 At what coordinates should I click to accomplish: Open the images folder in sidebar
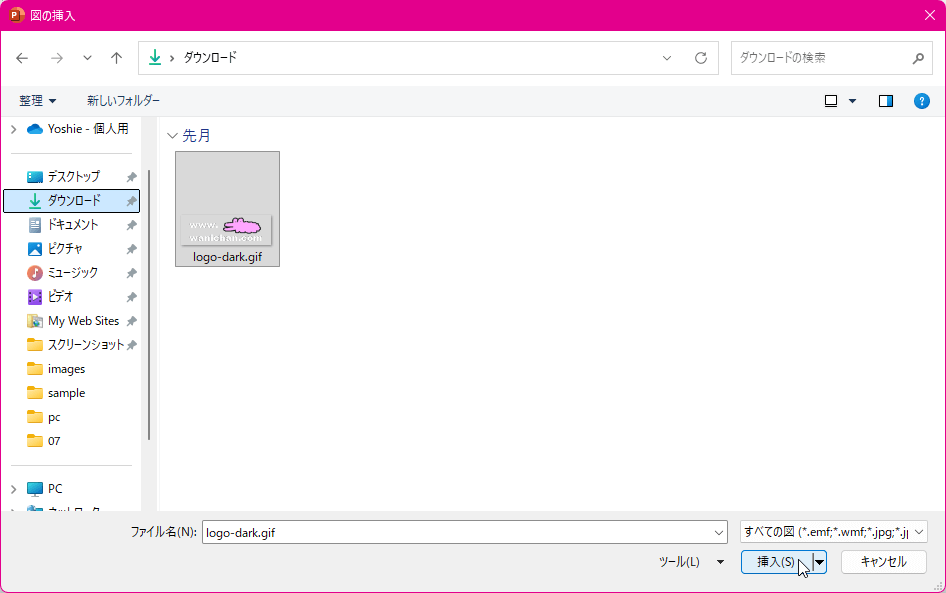[x=66, y=369]
